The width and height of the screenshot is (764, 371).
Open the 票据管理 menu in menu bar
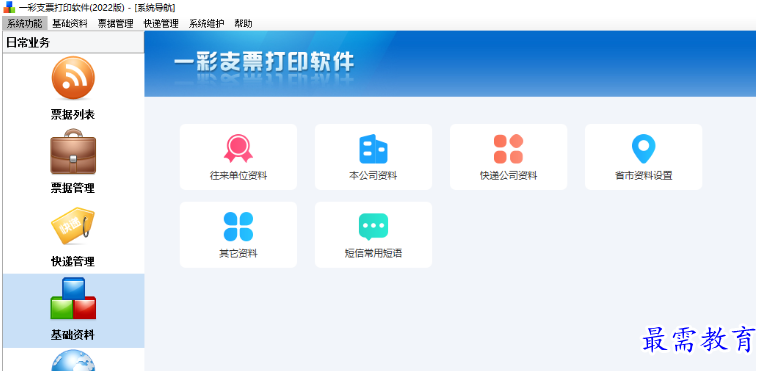tap(115, 23)
